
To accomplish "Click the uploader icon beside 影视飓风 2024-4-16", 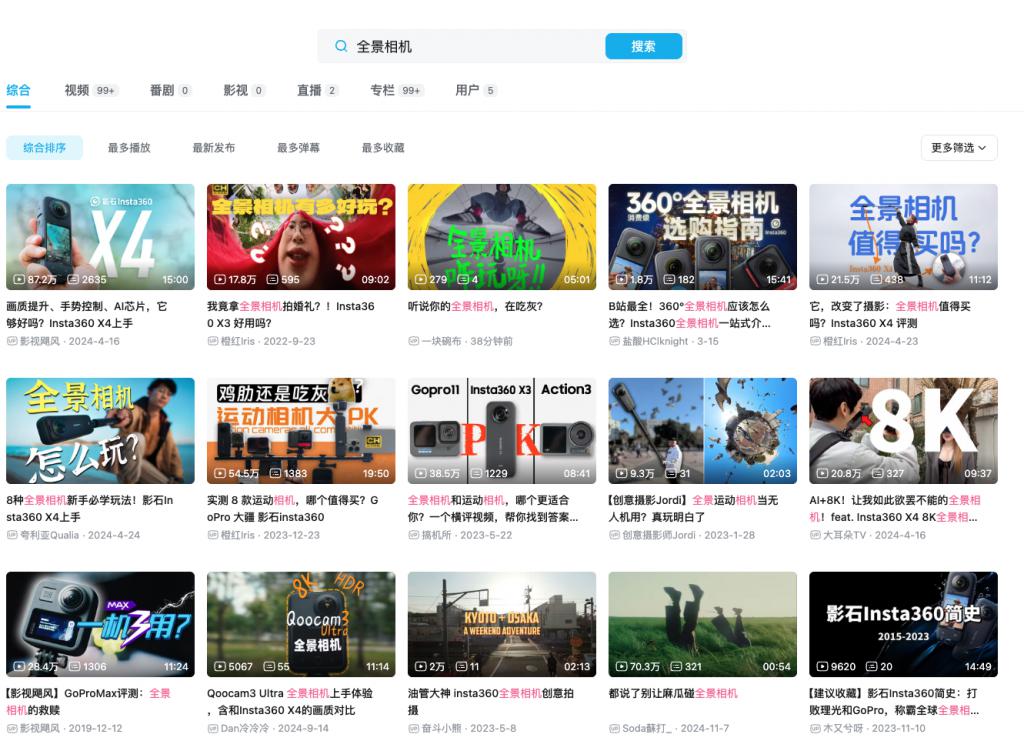I will click(12, 341).
